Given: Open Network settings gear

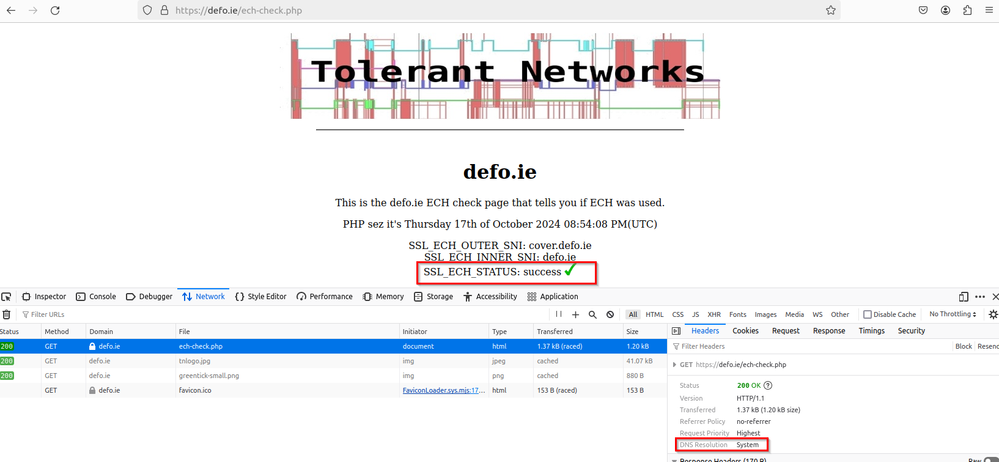Looking at the screenshot, I should (x=993, y=315).
